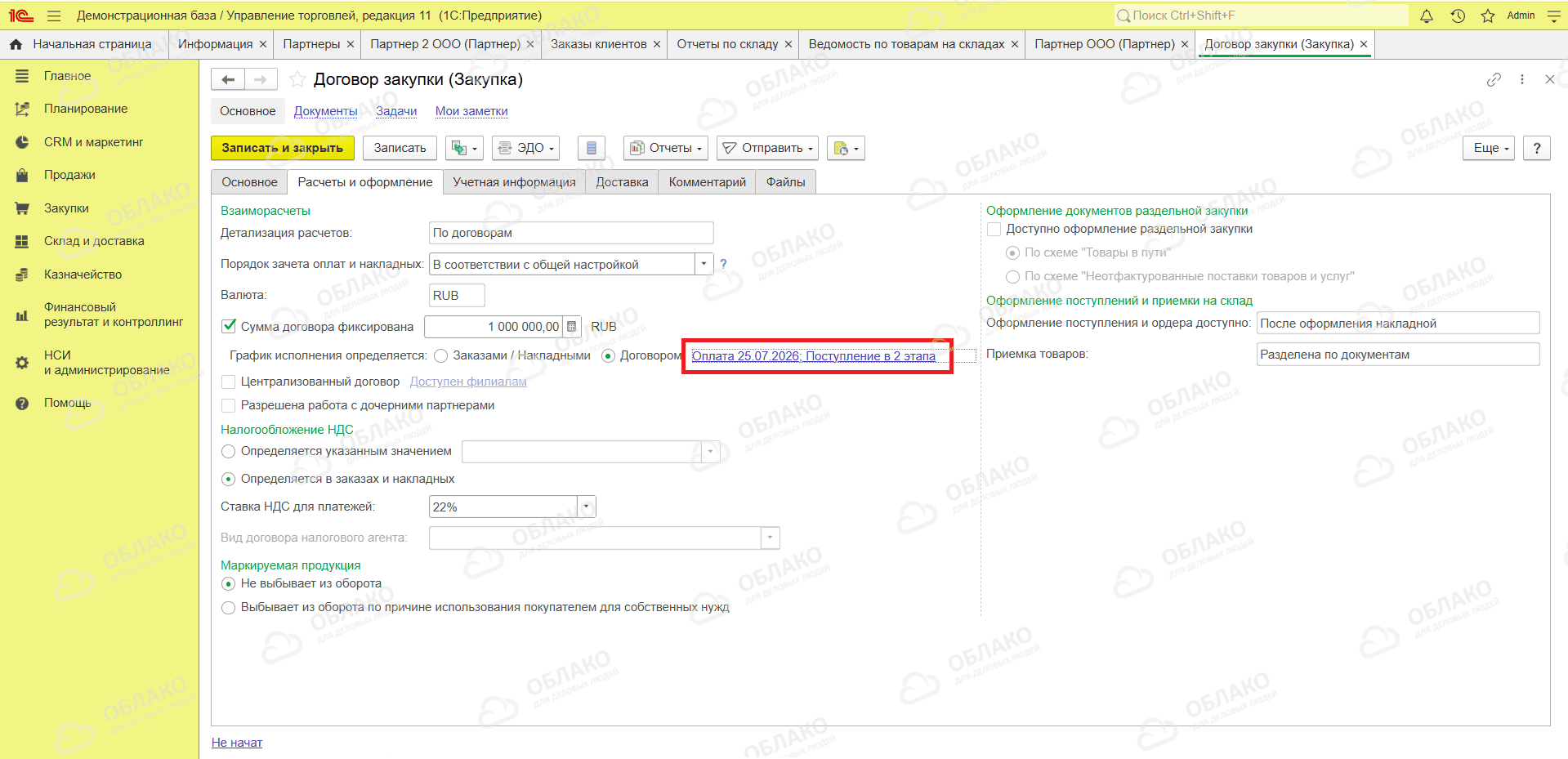Click Записать button
The image size is (1568, 759).
point(400,148)
